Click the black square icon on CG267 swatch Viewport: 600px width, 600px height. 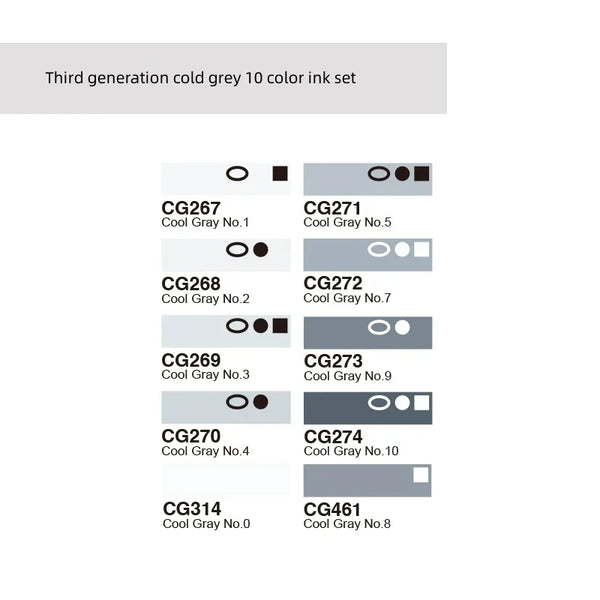pos(280,173)
